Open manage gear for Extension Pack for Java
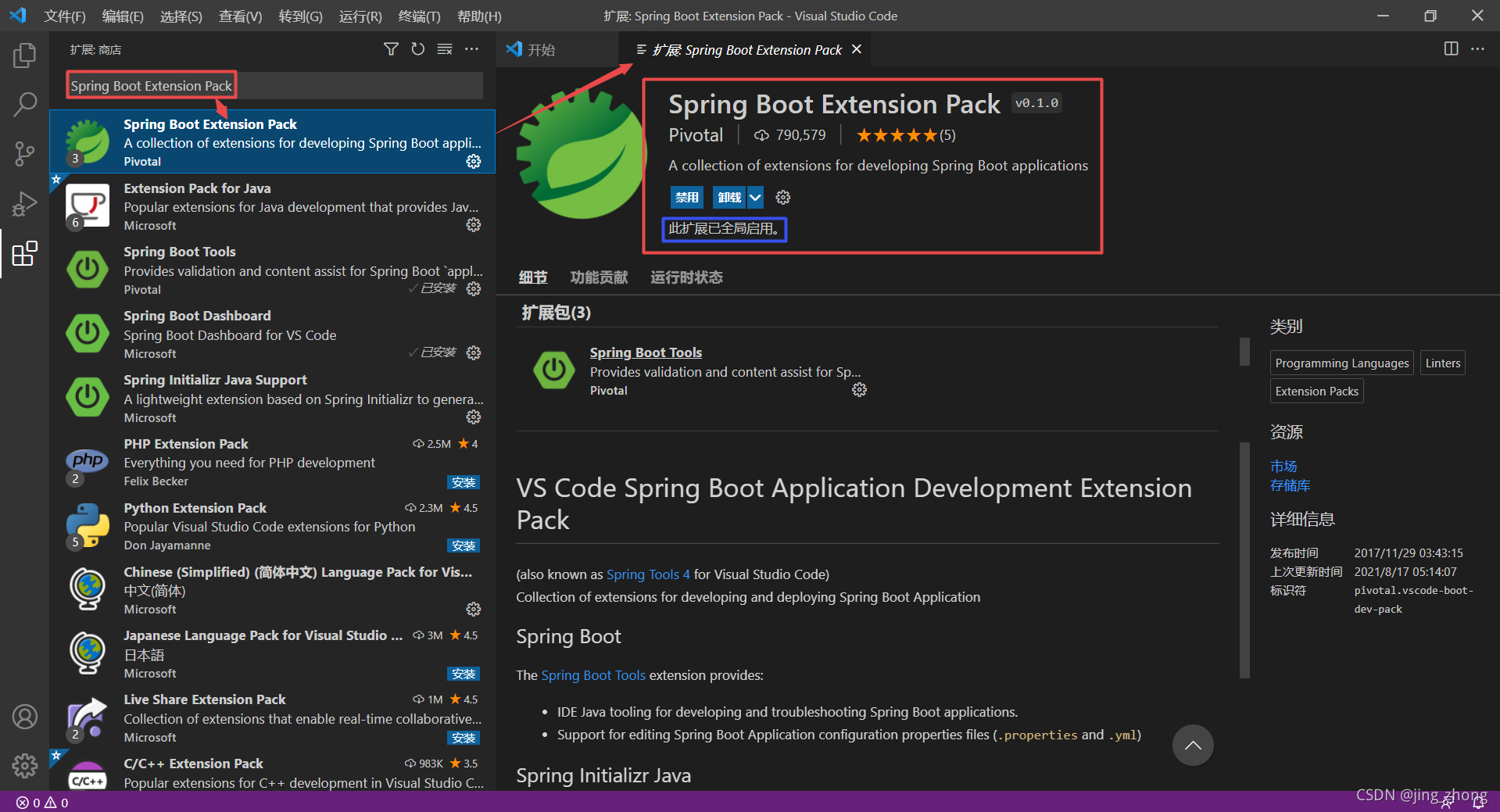 click(474, 225)
